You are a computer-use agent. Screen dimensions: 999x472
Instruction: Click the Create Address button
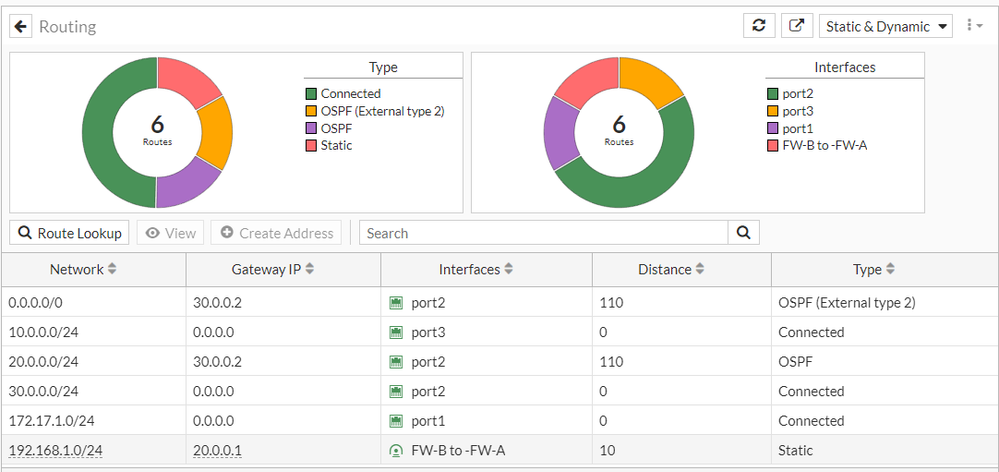pos(277,232)
